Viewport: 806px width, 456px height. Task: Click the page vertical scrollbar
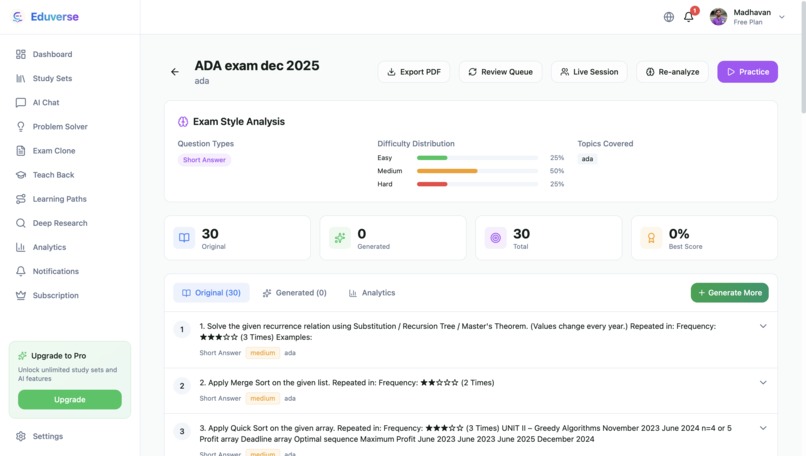coord(803,57)
